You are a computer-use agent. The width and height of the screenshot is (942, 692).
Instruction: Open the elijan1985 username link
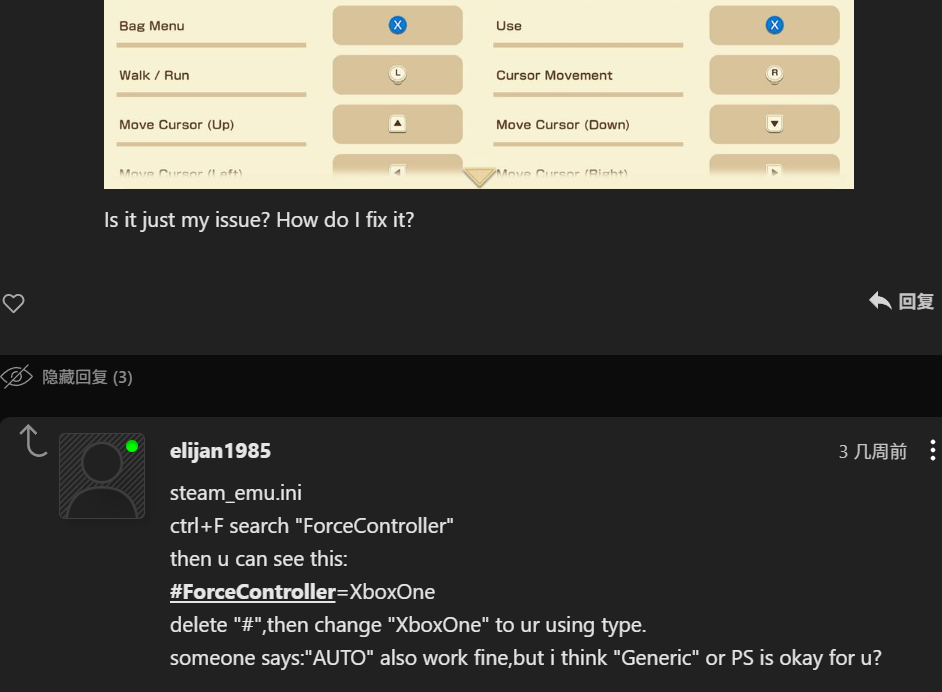pyautogui.click(x=220, y=451)
